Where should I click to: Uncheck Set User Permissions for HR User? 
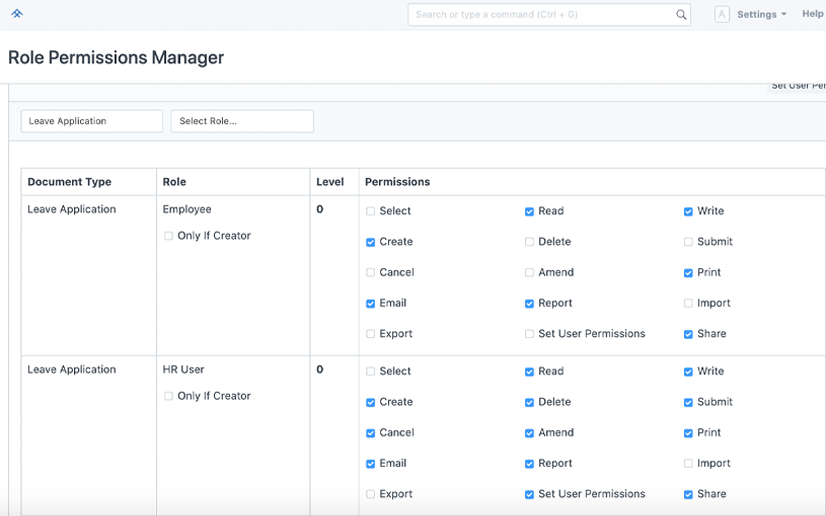pyautogui.click(x=529, y=494)
